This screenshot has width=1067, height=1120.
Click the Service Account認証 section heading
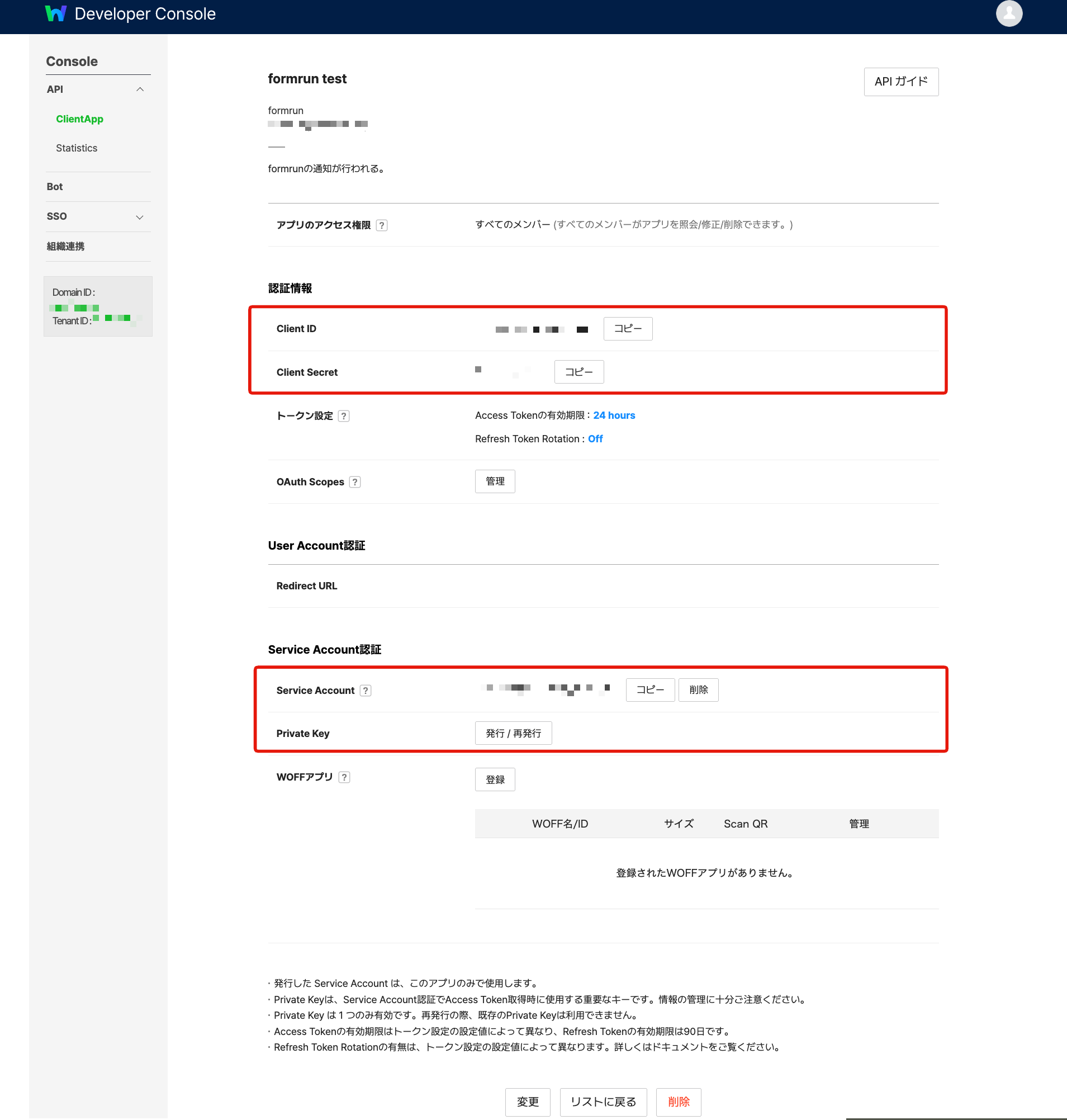(x=324, y=650)
